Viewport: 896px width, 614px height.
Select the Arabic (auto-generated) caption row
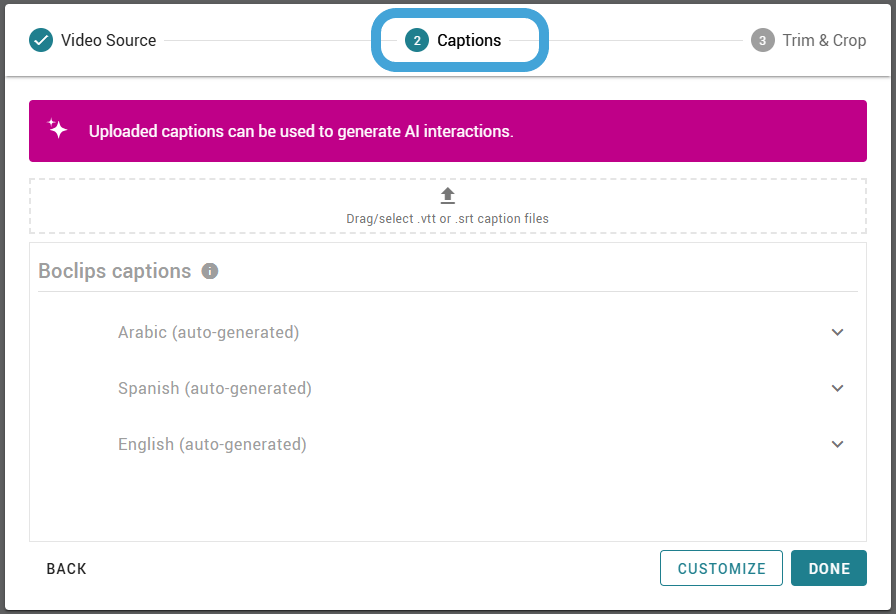click(x=447, y=332)
